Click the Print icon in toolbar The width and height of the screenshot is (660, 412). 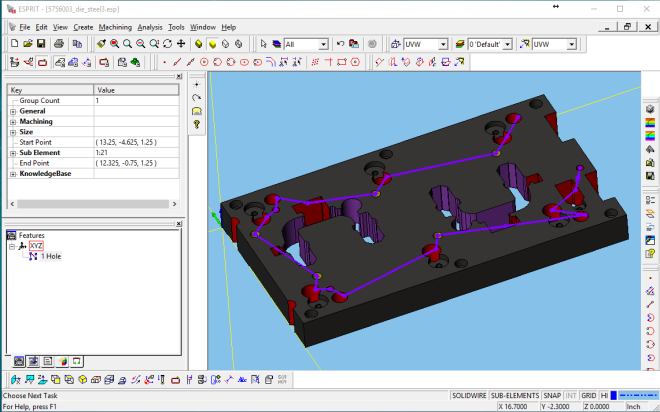pyautogui.click(x=60, y=44)
